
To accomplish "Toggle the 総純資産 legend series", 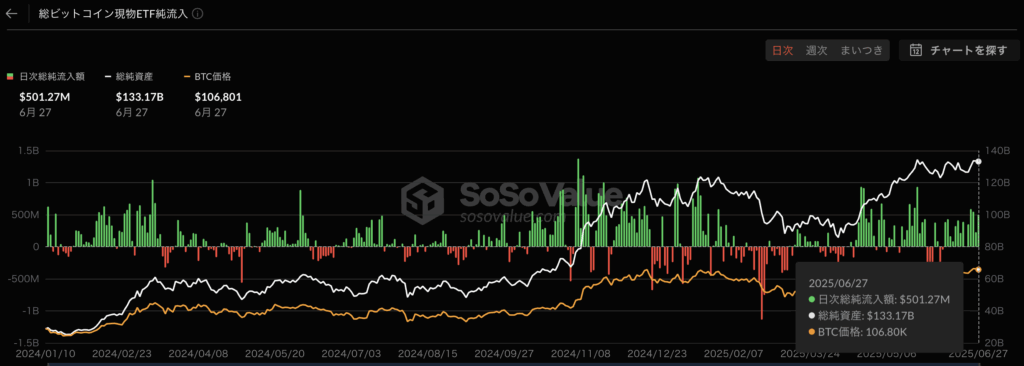I will click(129, 77).
